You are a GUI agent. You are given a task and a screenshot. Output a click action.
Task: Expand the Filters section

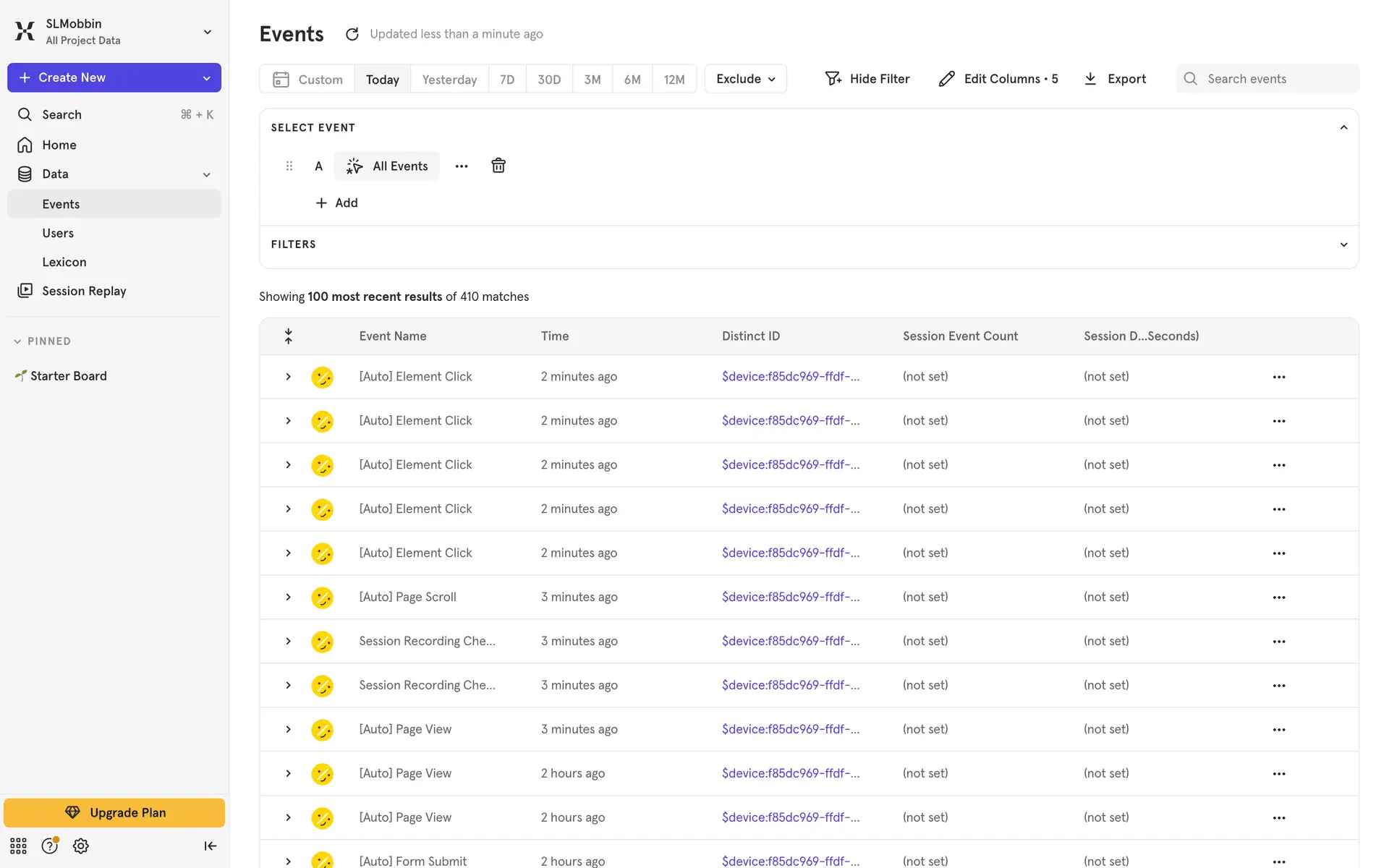(x=1343, y=244)
